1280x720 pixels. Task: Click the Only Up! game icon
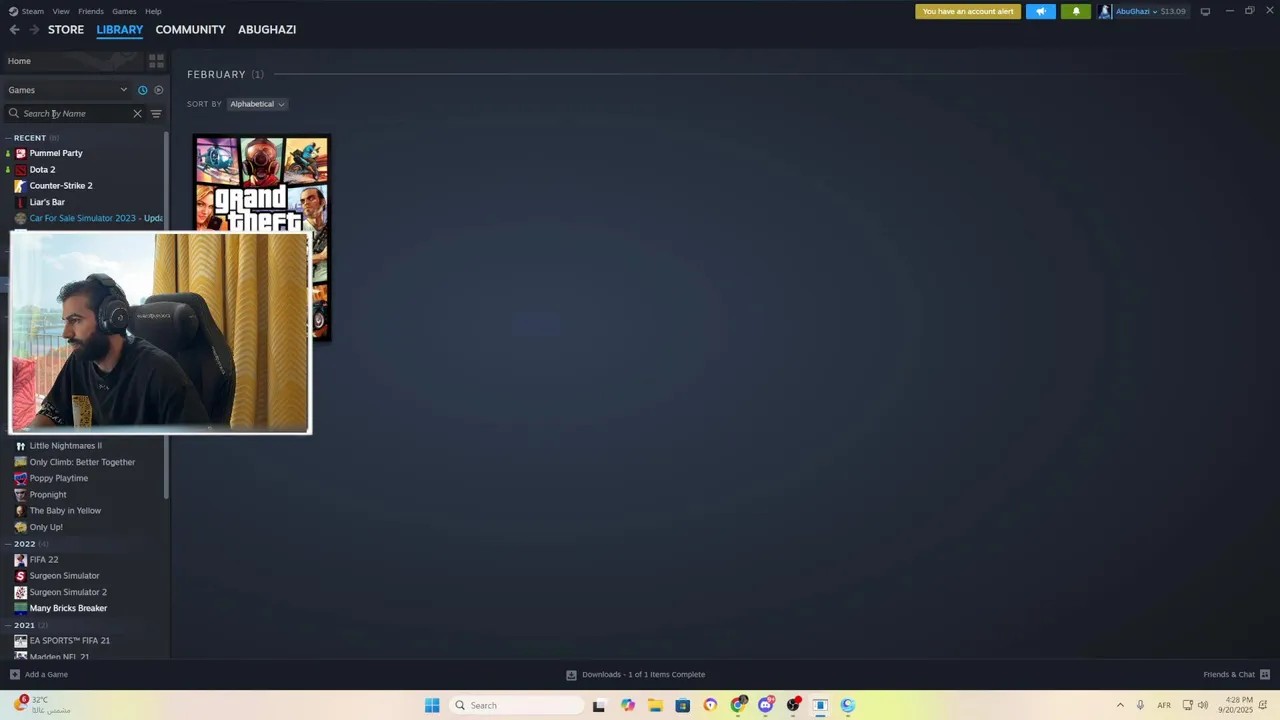point(20,527)
